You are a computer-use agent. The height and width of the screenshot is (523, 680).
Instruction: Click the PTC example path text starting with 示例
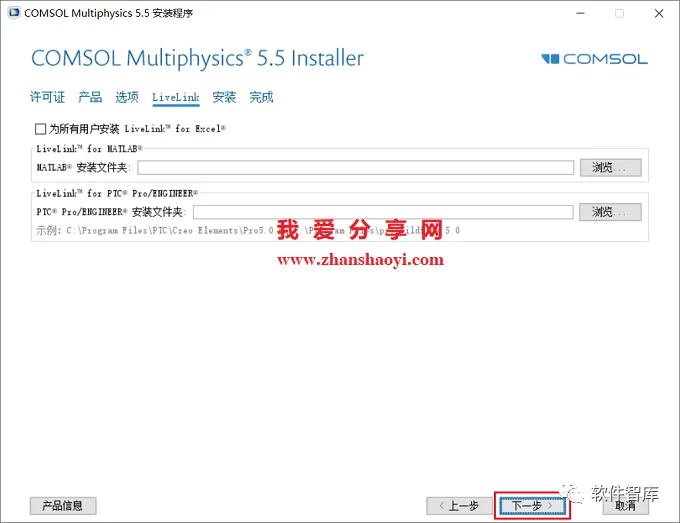pos(248,230)
